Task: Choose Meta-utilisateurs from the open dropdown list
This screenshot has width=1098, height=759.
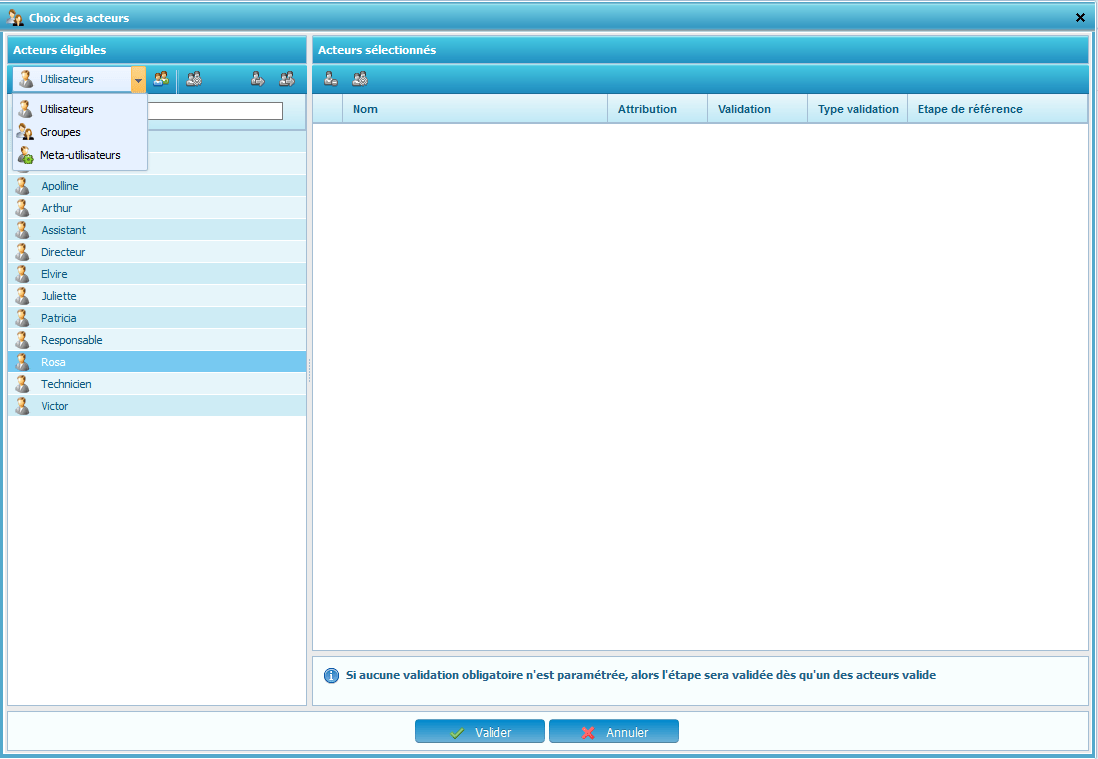Action: pos(80,155)
